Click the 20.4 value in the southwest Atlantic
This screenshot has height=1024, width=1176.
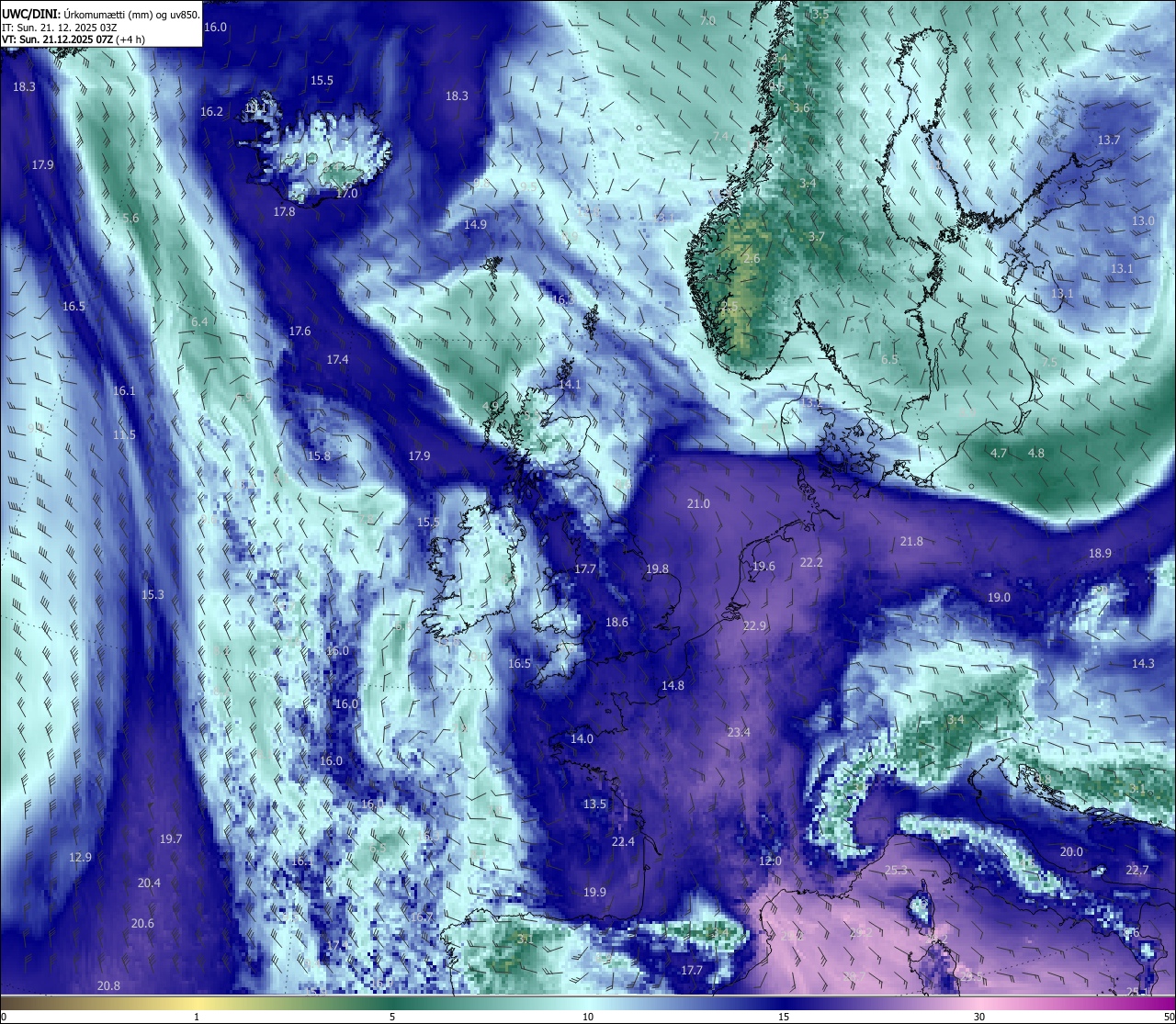click(x=149, y=883)
